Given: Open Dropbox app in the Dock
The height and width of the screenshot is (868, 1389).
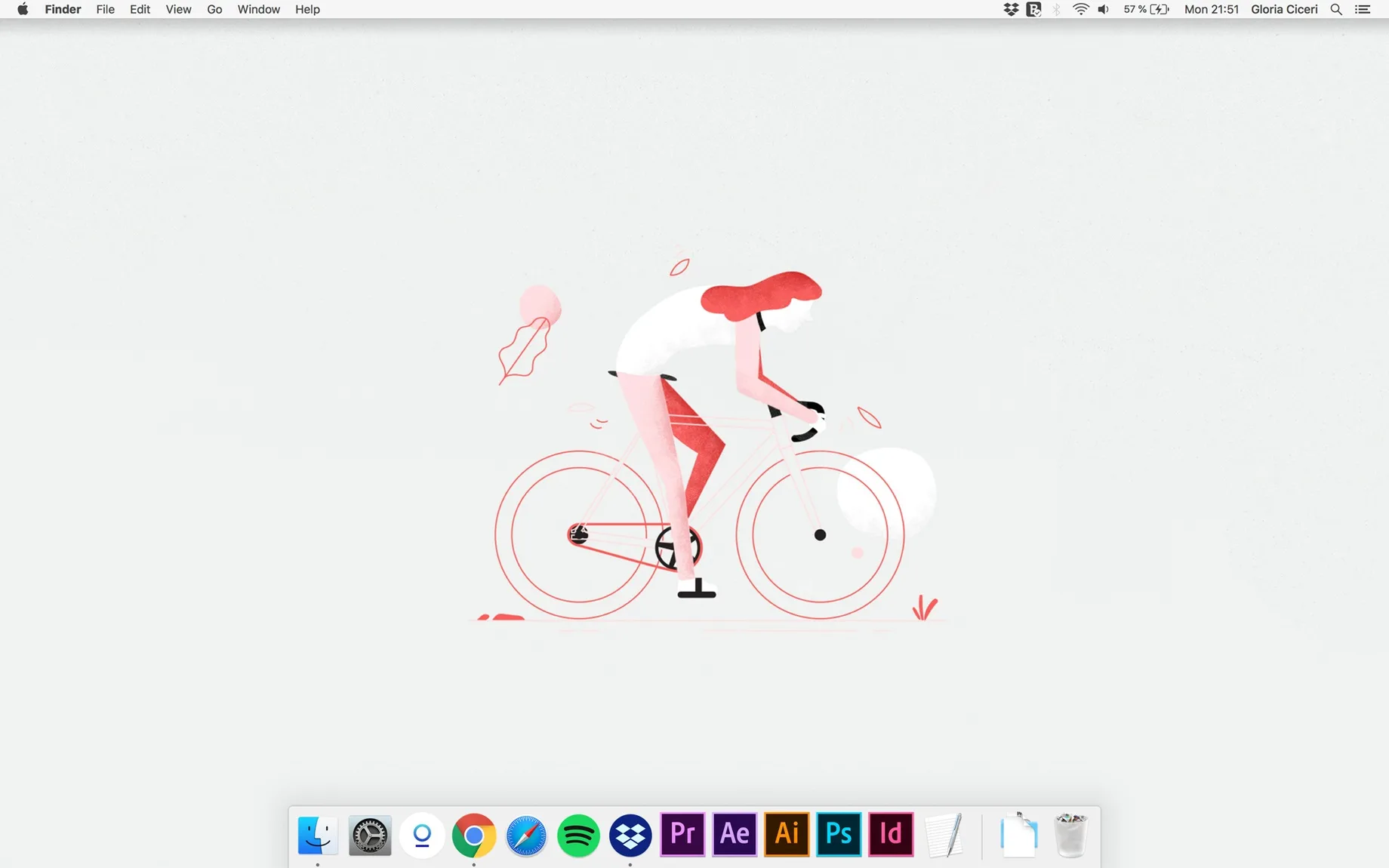Looking at the screenshot, I should [630, 835].
